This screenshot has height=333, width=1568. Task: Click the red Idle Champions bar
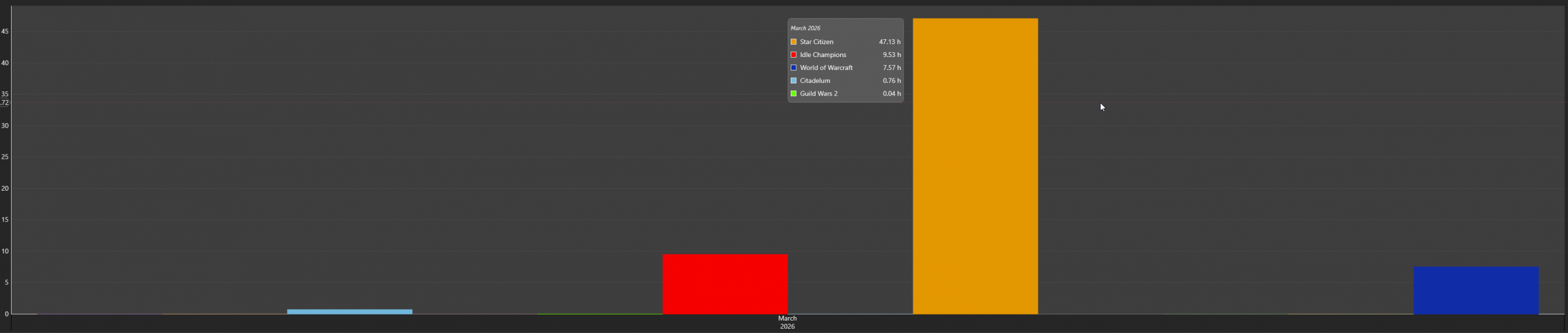(725, 284)
